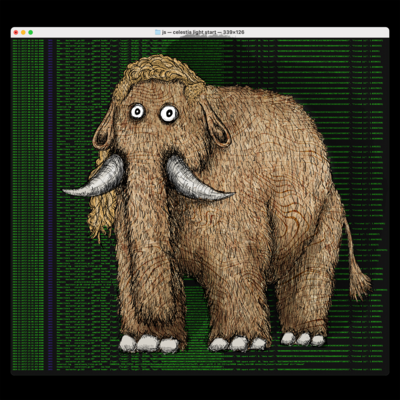Click the mammoth's right eye
Image resolution: width=400 pixels, height=400 pixels.
point(169,114)
